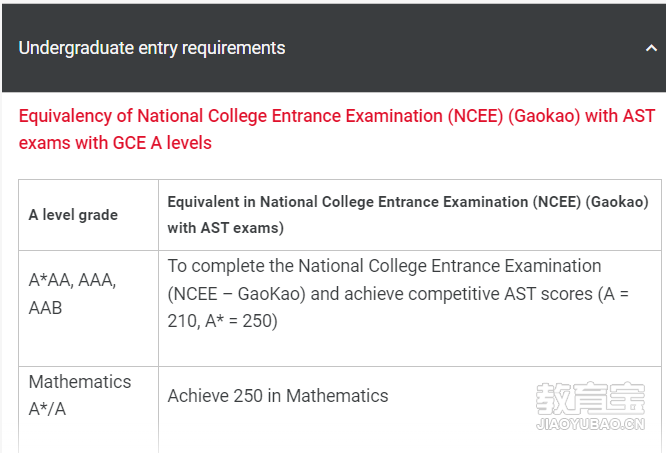Click the '210, A* = 250)' score text
The height and width of the screenshot is (453, 666).
(223, 321)
